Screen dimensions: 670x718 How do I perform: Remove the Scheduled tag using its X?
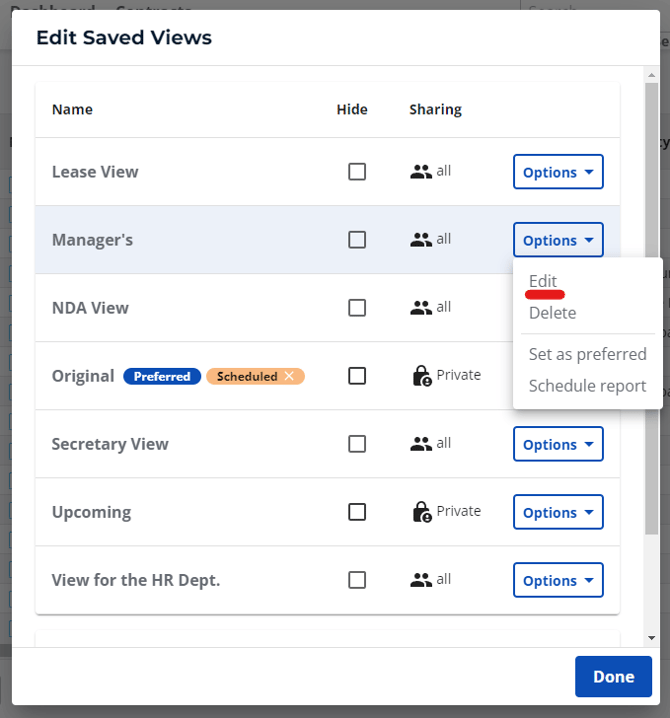point(290,376)
